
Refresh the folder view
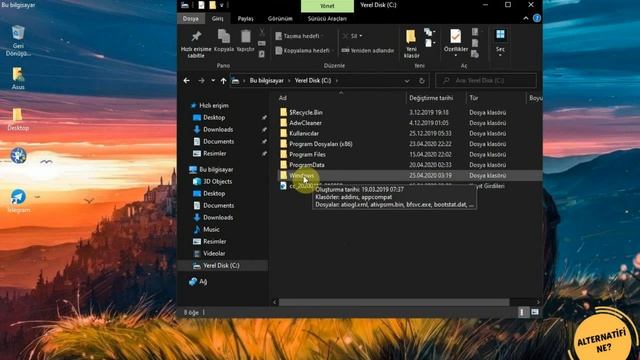click(422, 81)
